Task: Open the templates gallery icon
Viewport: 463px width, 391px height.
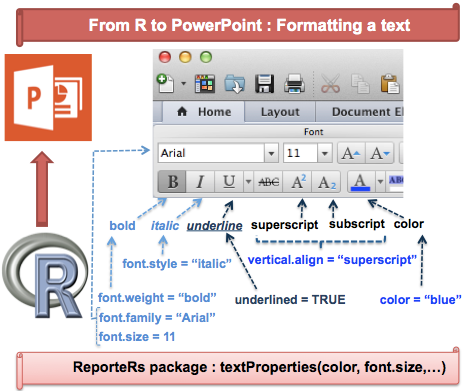Action: [x=205, y=83]
